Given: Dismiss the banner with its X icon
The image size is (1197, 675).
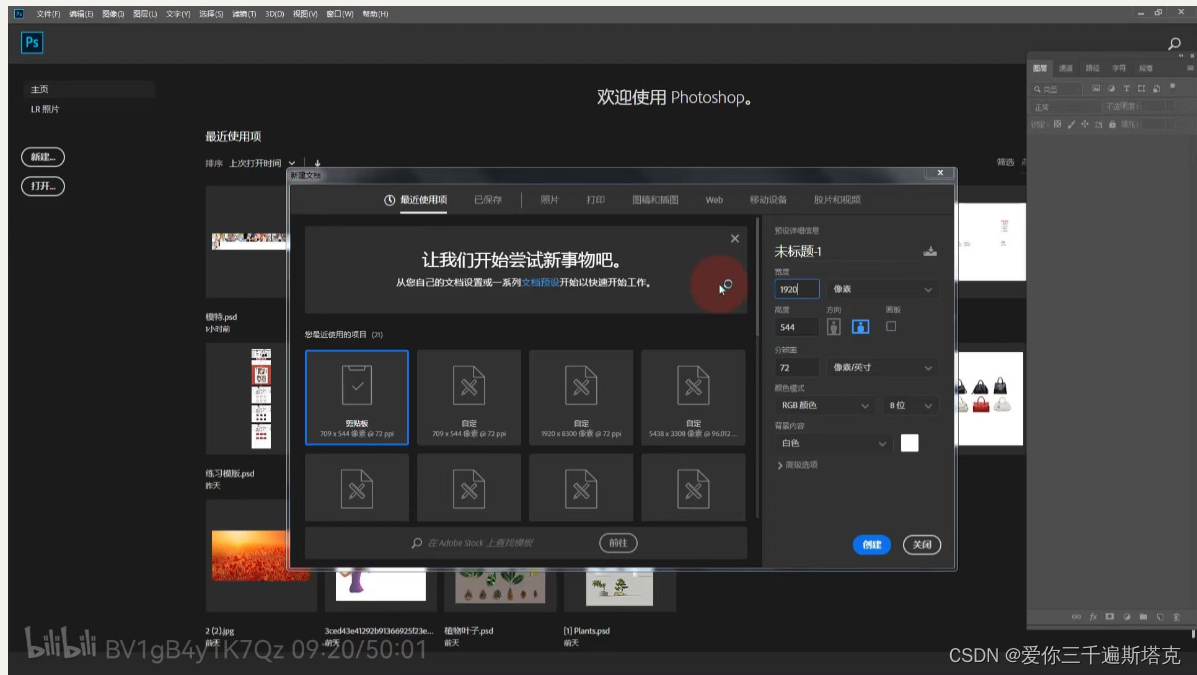Looking at the screenshot, I should [x=734, y=239].
